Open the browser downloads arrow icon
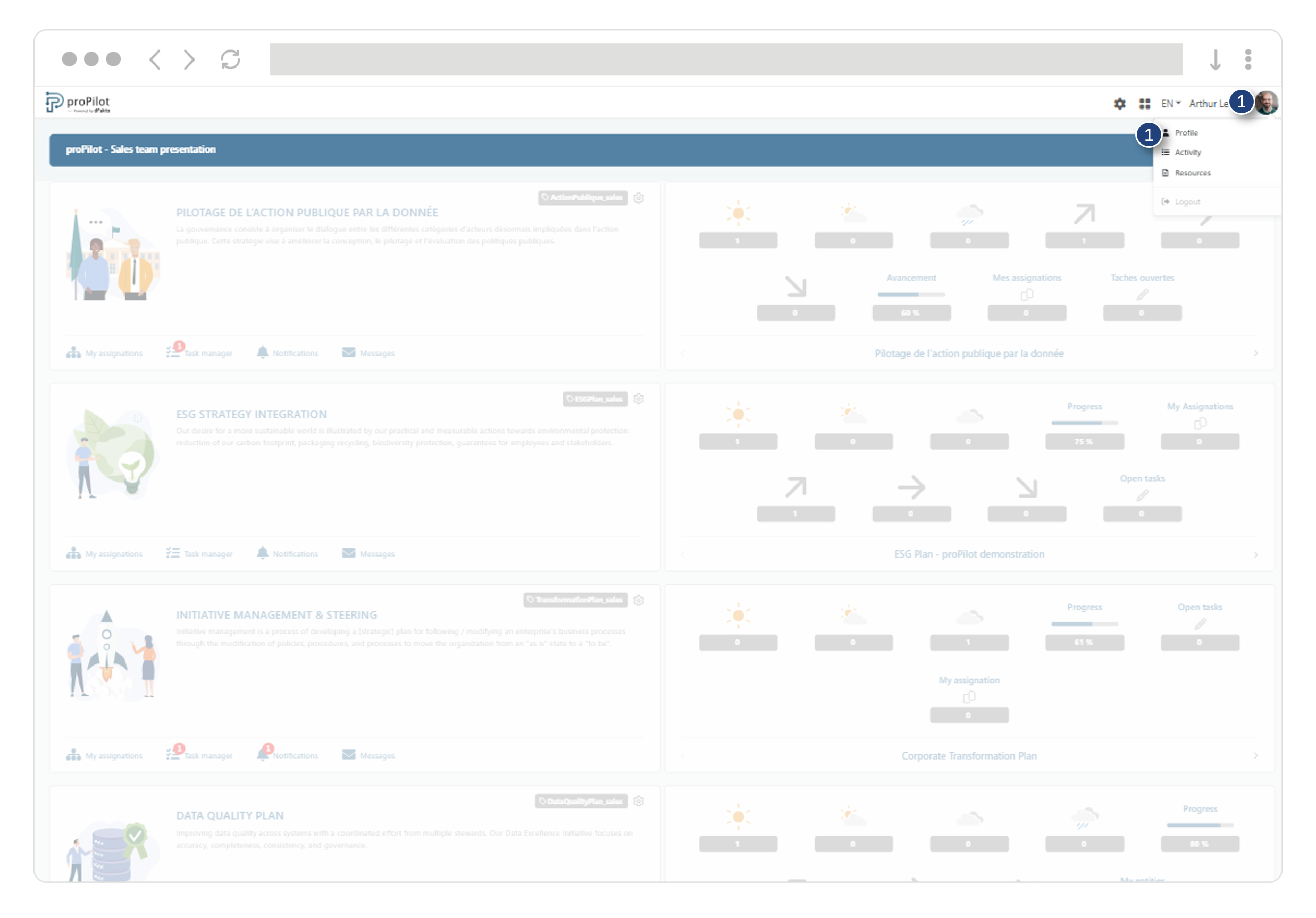1316x918 pixels. pyautogui.click(x=1214, y=59)
